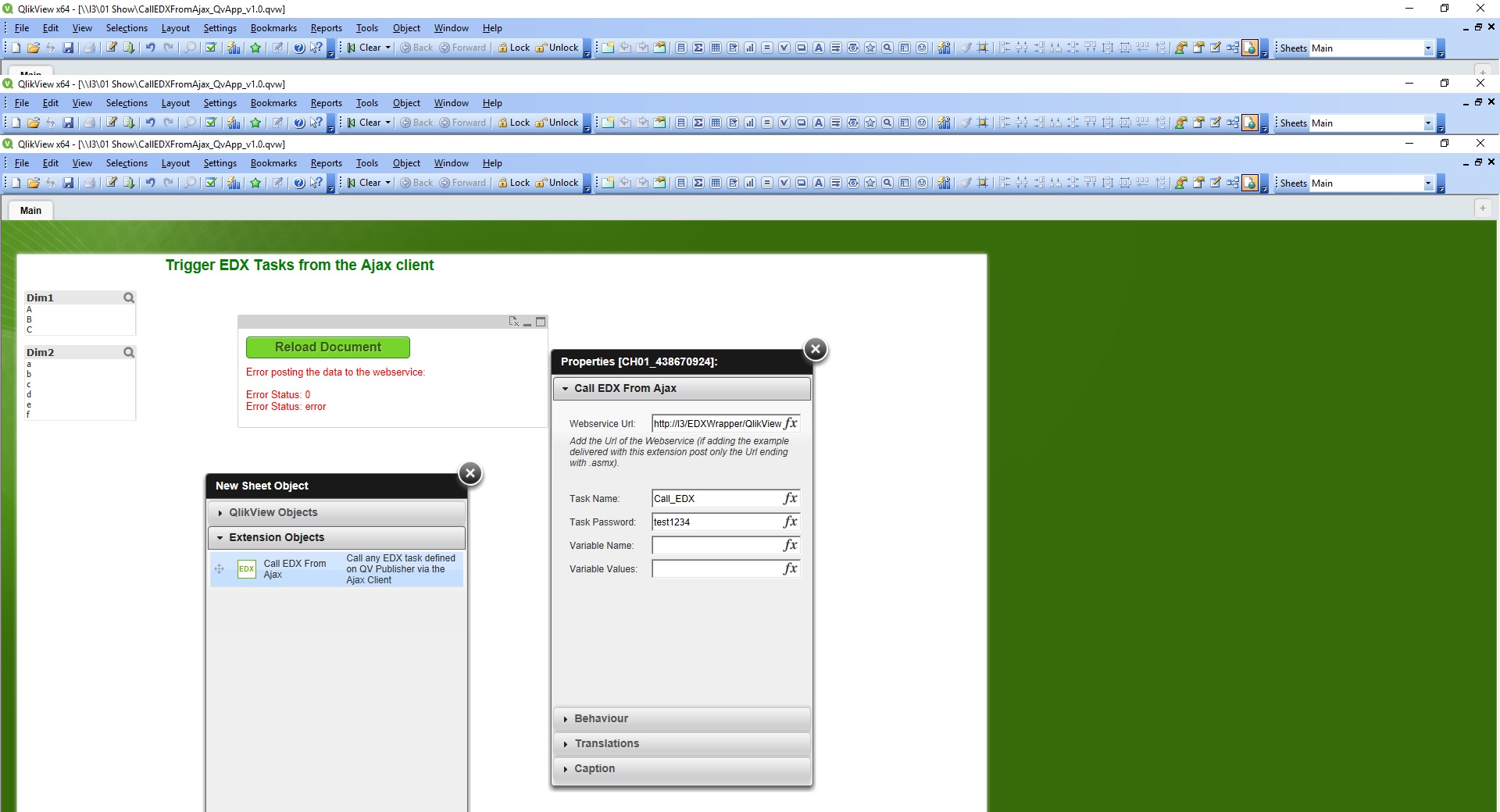Click New document icon in front window toolbar
The image size is (1500, 812).
pos(16,183)
